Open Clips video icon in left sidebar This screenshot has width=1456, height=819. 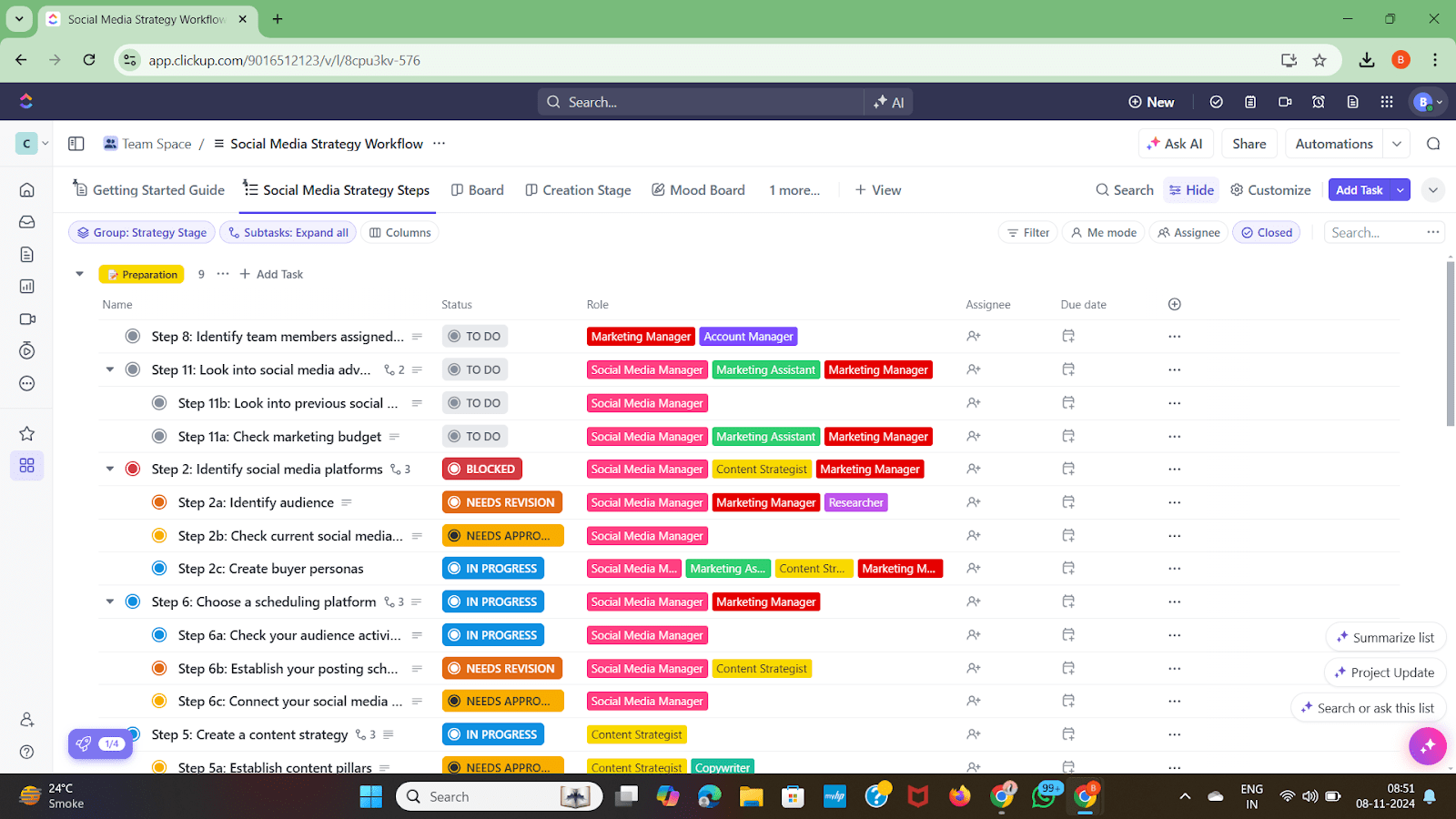coord(26,318)
